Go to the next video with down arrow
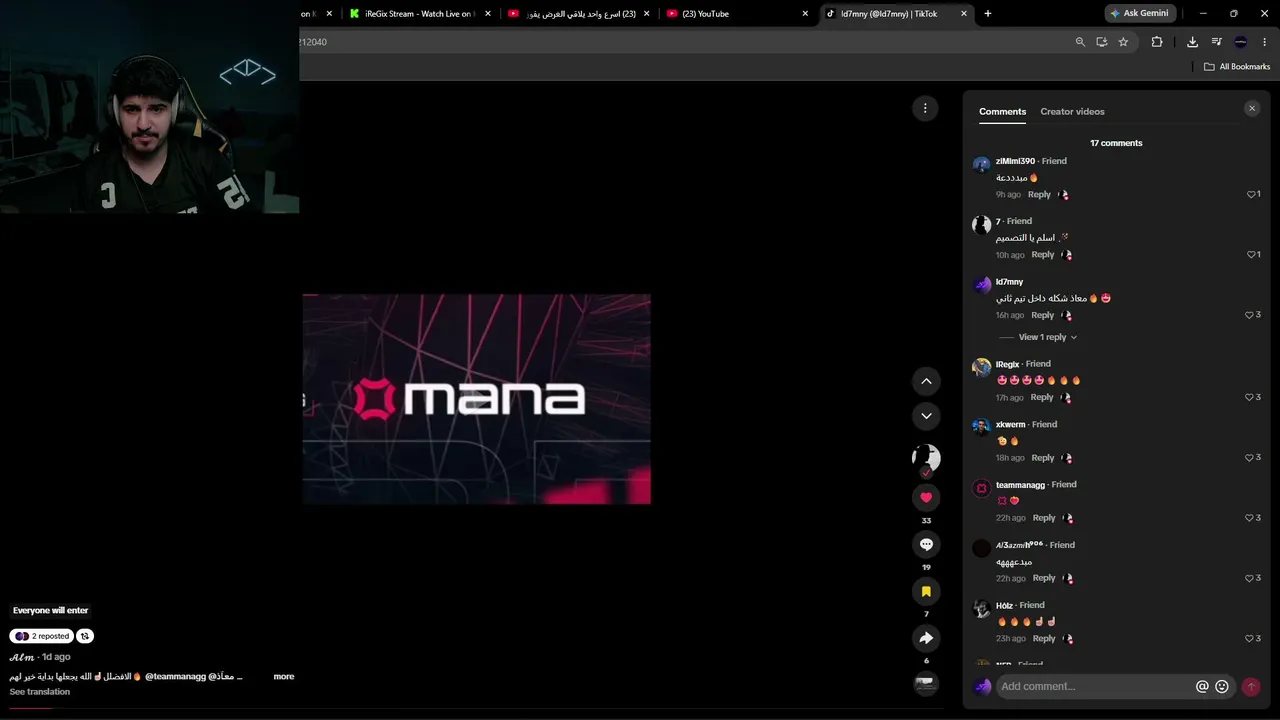Viewport: 1280px width, 720px height. point(926,416)
